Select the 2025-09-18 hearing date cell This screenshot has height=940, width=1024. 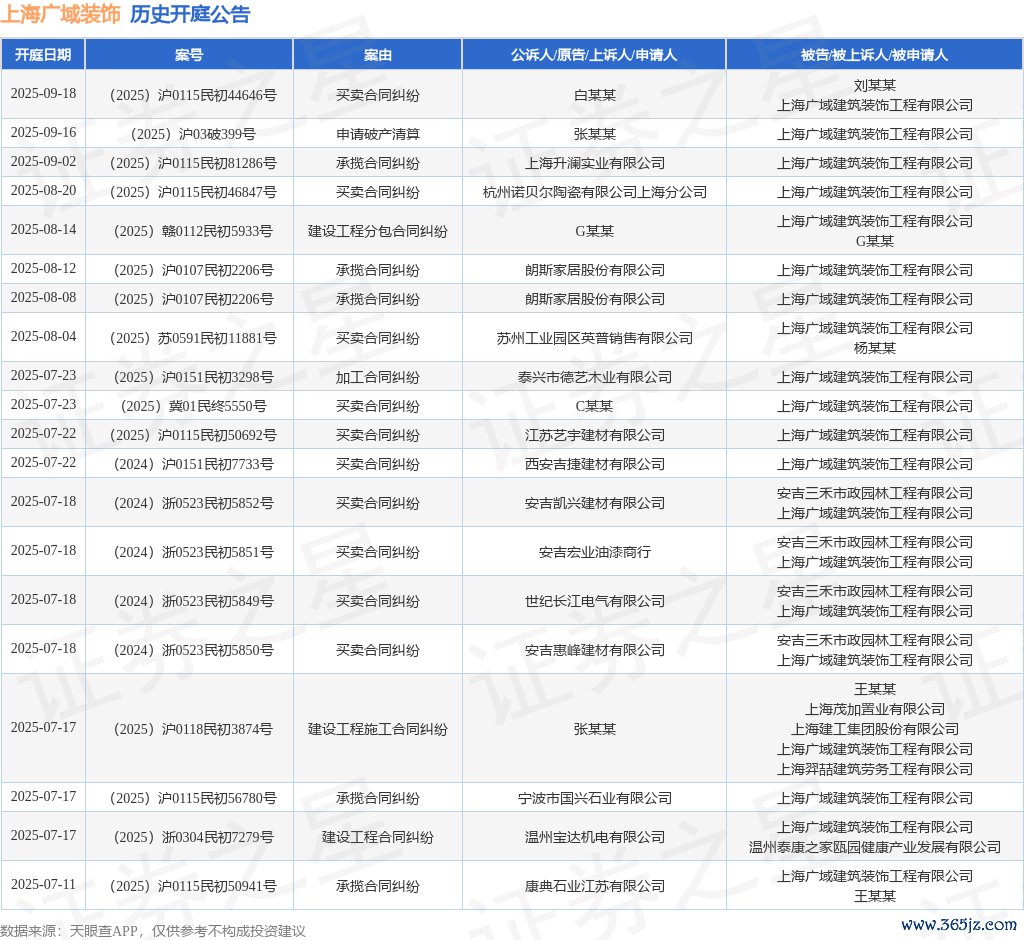pyautogui.click(x=43, y=94)
